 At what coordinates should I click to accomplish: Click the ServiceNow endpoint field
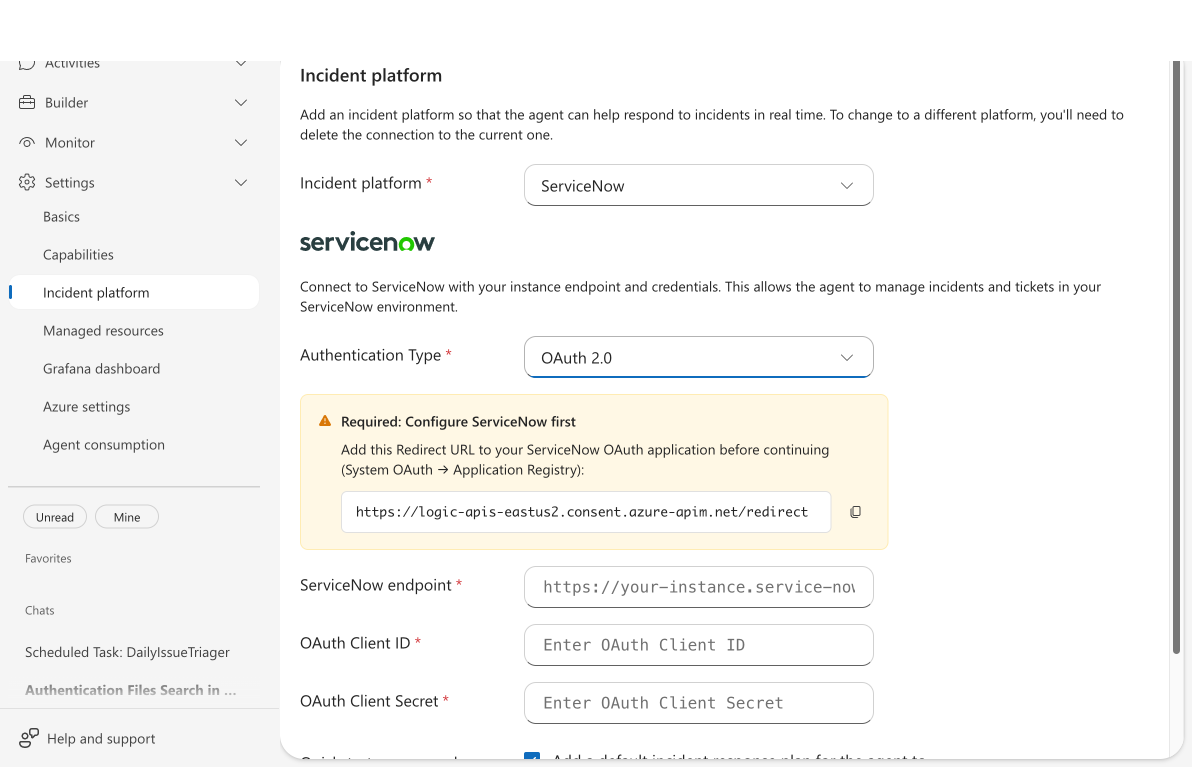pyautogui.click(x=699, y=587)
